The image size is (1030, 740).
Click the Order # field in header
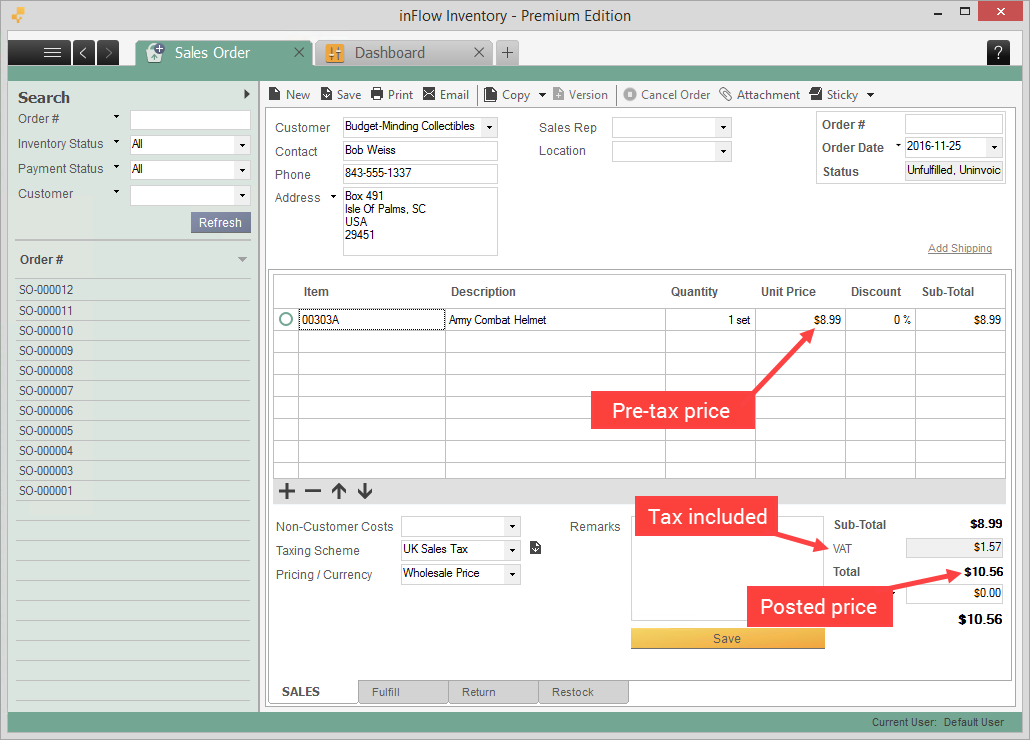[x=954, y=124]
